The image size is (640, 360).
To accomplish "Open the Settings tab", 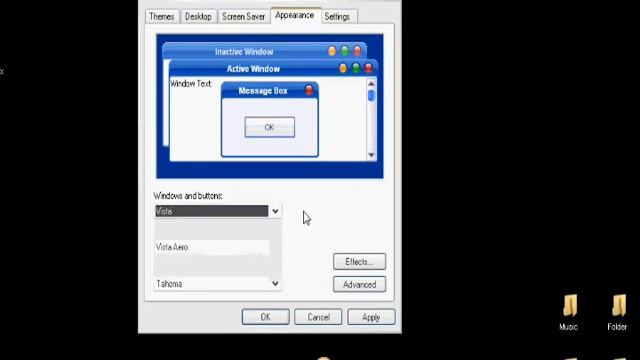I will (x=337, y=17).
